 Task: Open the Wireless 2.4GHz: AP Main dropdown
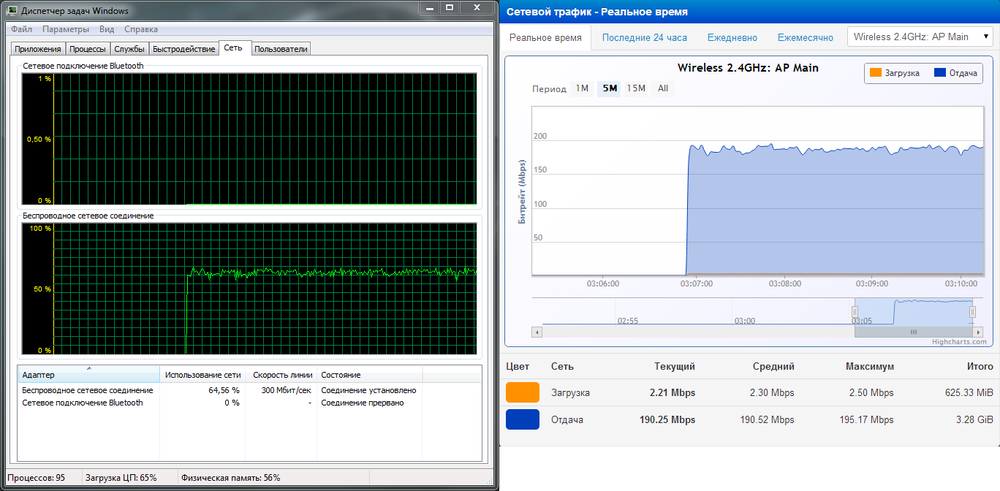click(x=920, y=36)
